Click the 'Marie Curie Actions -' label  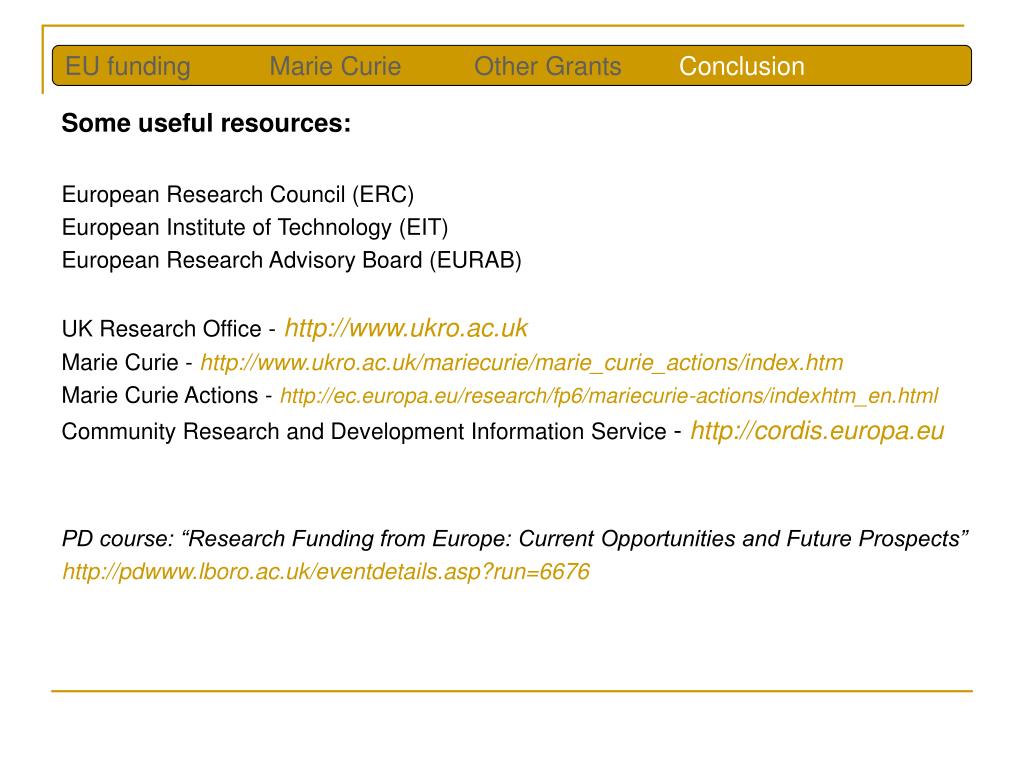(x=167, y=396)
